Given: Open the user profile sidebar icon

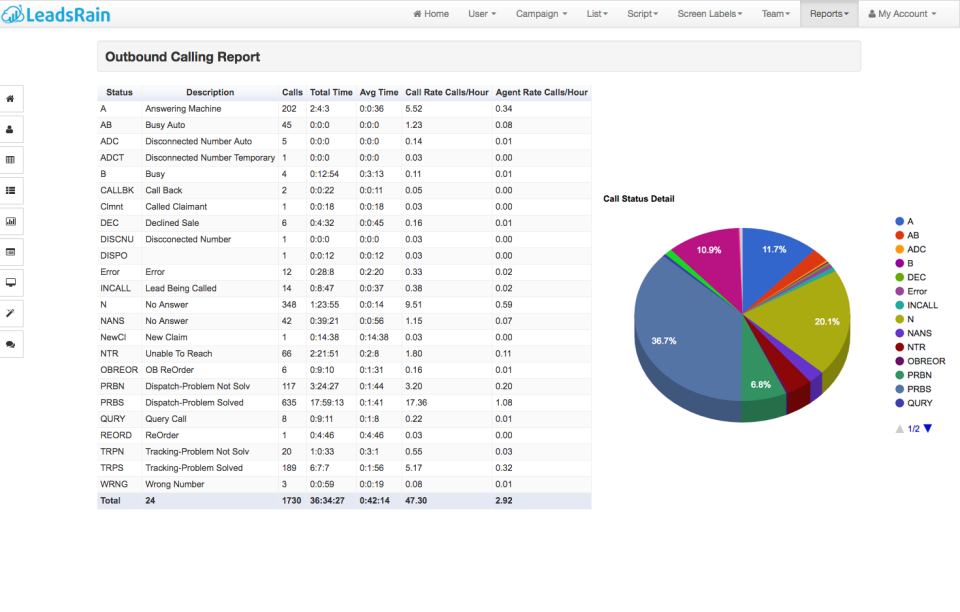Looking at the screenshot, I should coord(11,129).
